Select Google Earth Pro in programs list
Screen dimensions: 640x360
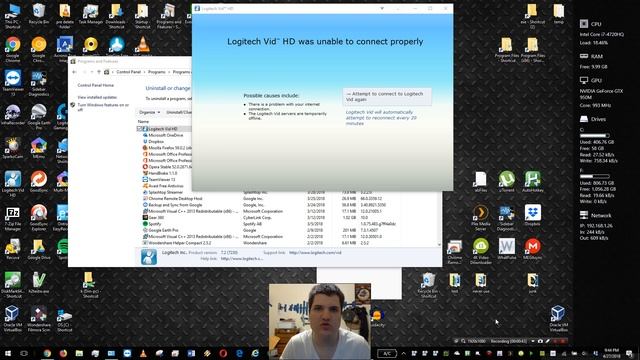click(x=163, y=230)
